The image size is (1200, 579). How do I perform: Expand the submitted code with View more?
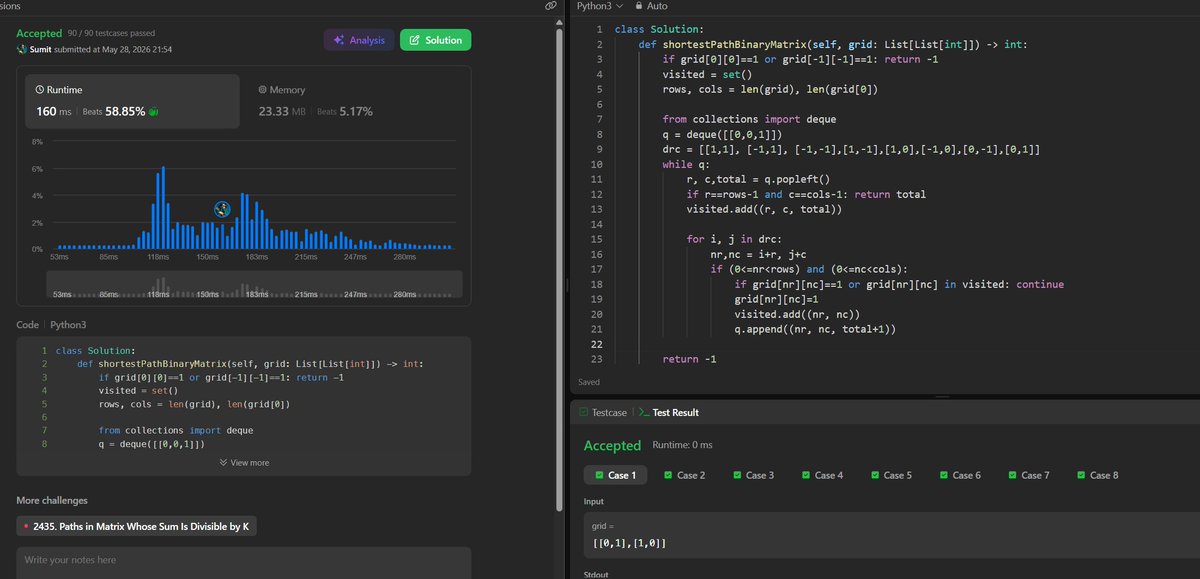click(x=244, y=463)
